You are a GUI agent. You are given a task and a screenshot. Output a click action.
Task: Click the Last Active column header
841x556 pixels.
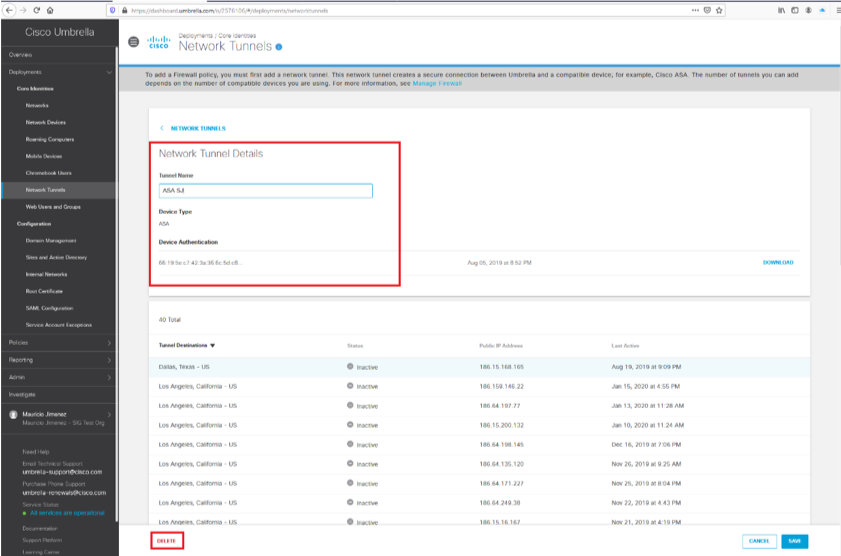(x=625, y=346)
